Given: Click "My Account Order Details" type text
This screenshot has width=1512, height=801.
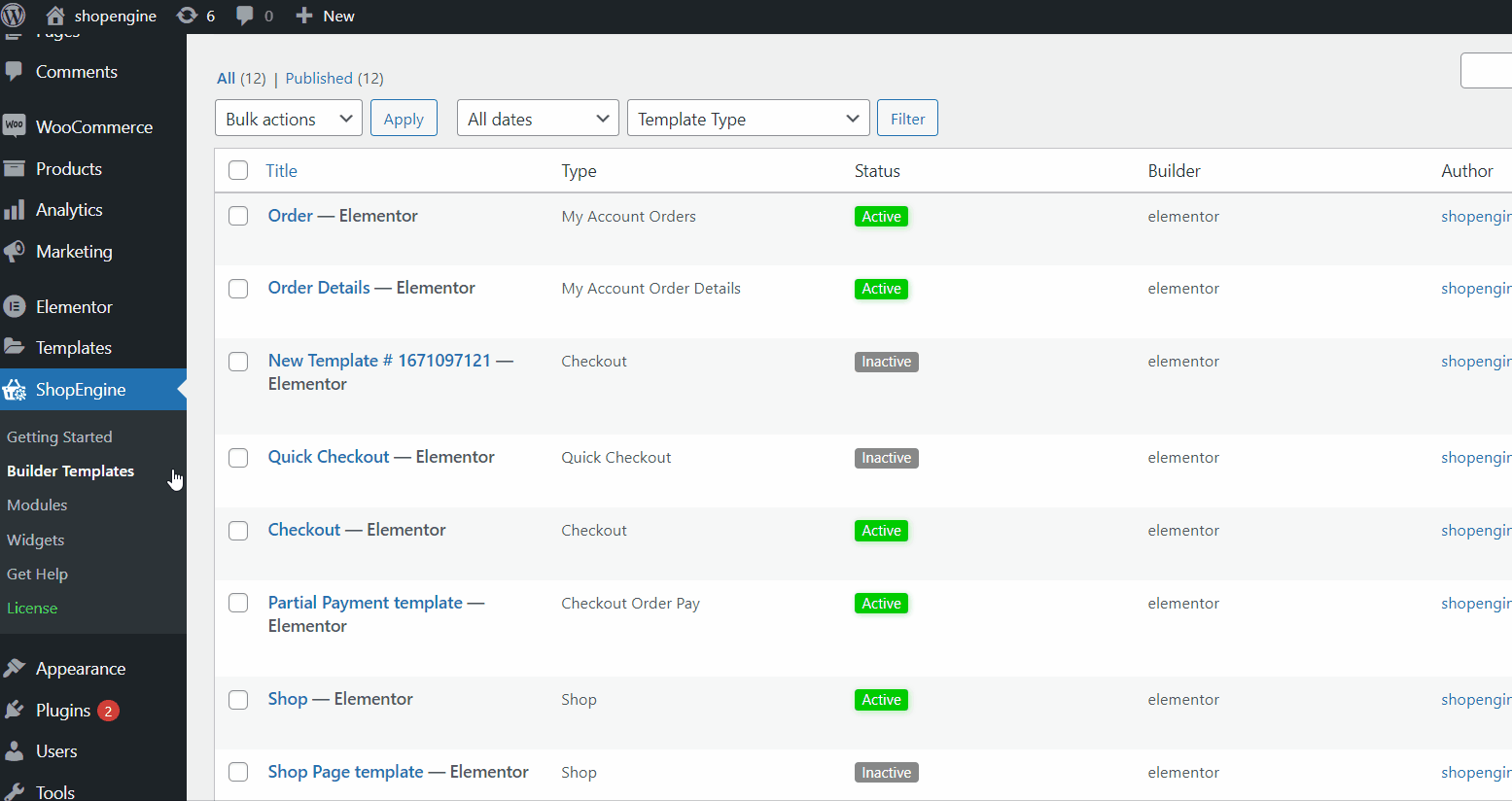Looking at the screenshot, I should [x=651, y=289].
